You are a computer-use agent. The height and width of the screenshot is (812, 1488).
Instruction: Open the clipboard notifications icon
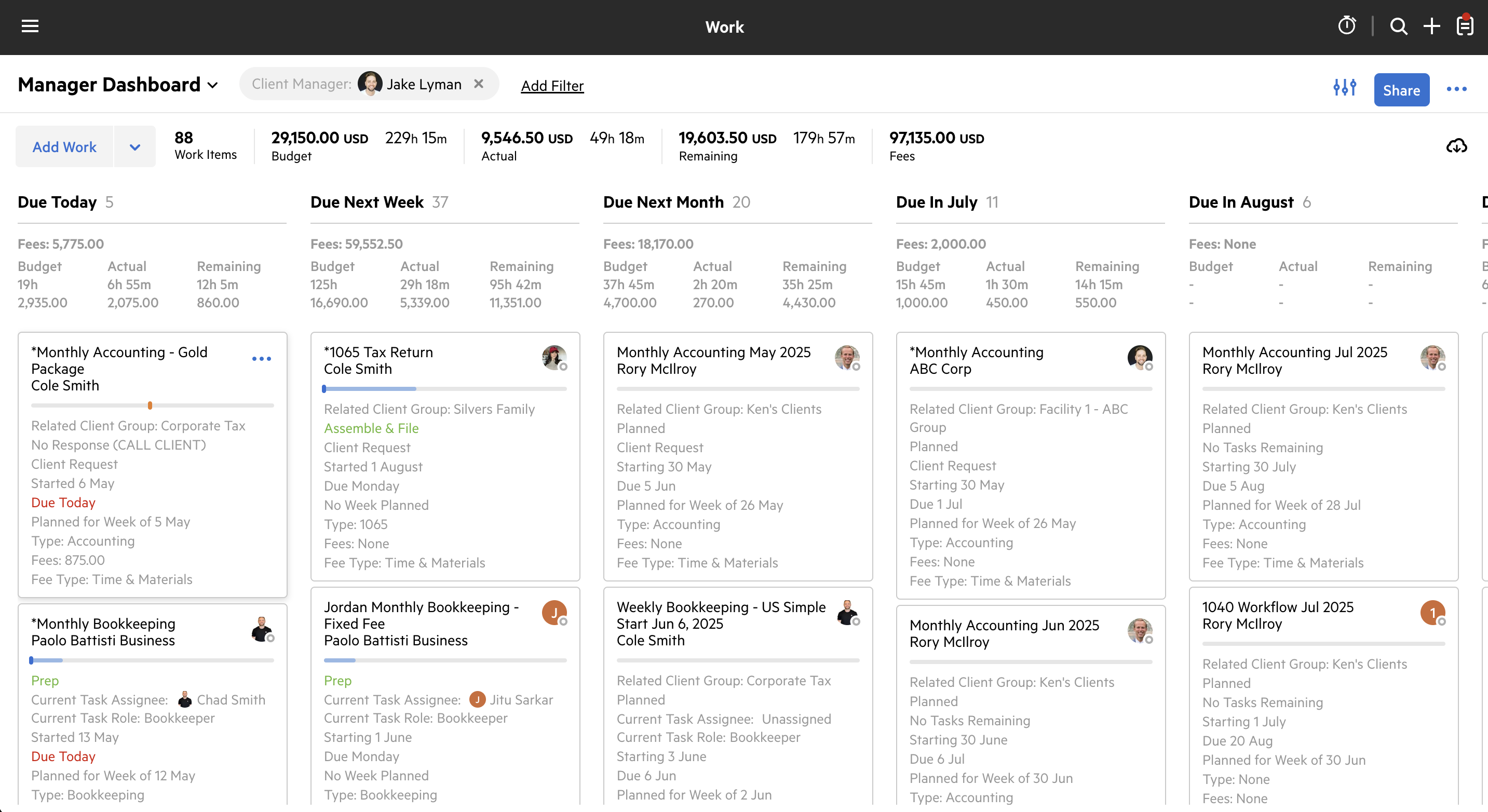(1465, 26)
